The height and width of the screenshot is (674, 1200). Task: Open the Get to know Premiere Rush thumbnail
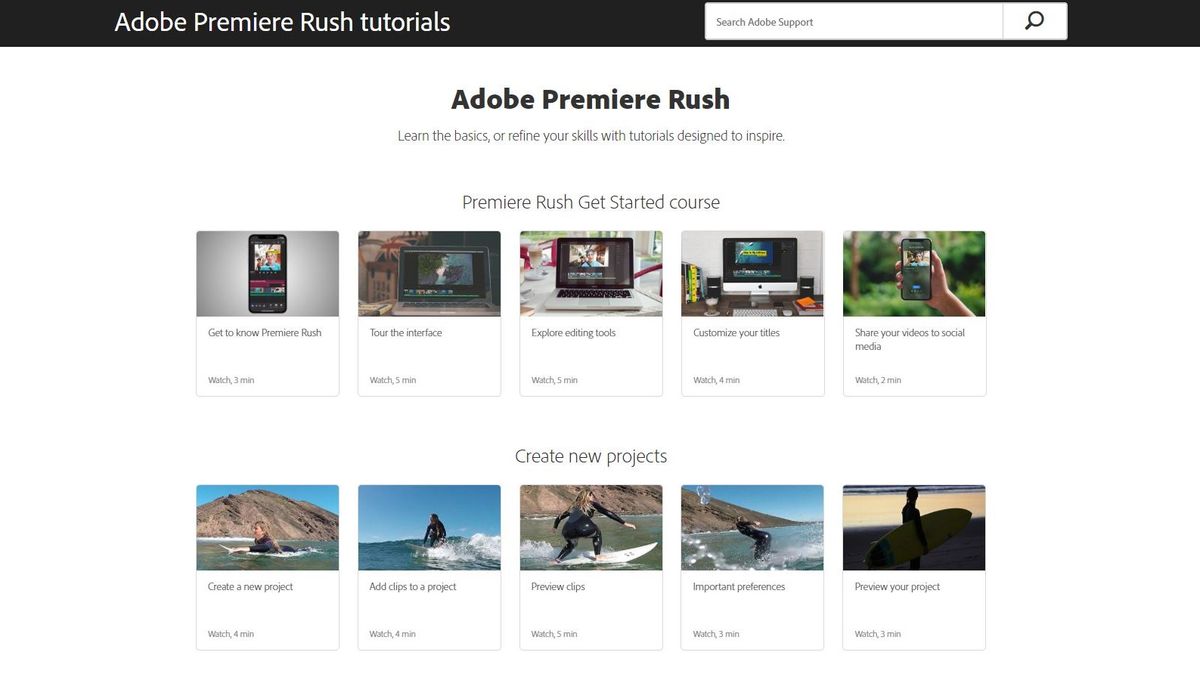tap(267, 274)
